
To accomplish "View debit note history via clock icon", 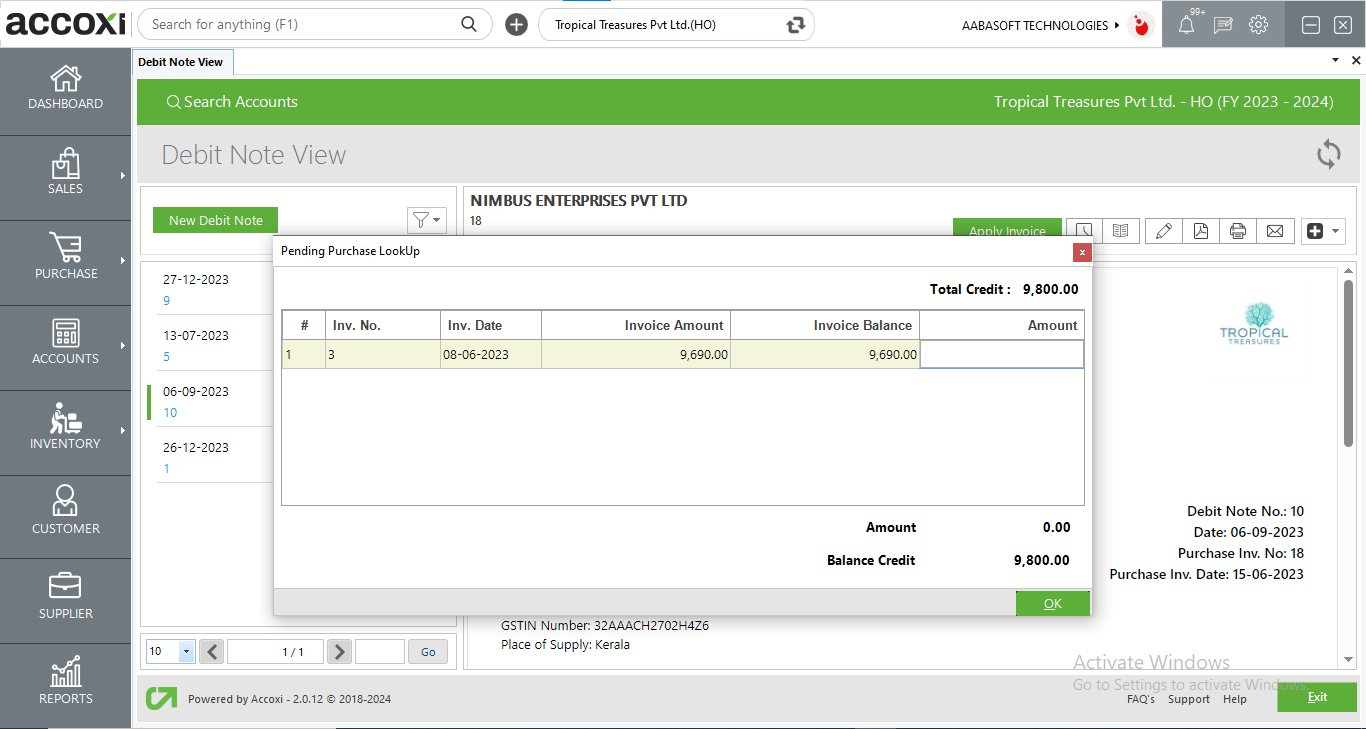I will point(1083,230).
